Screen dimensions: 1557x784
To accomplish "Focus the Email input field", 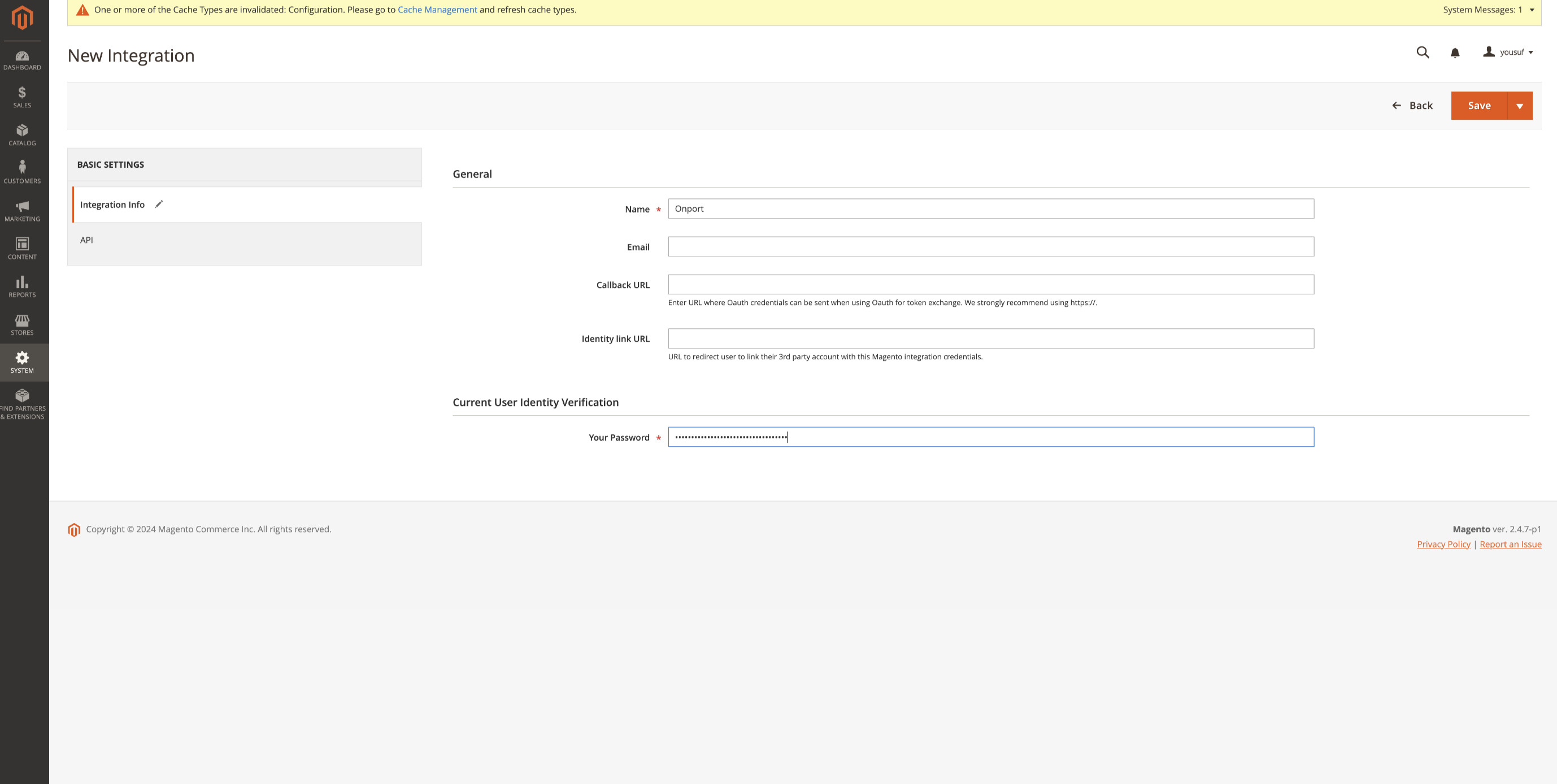I will pyautogui.click(x=991, y=247).
